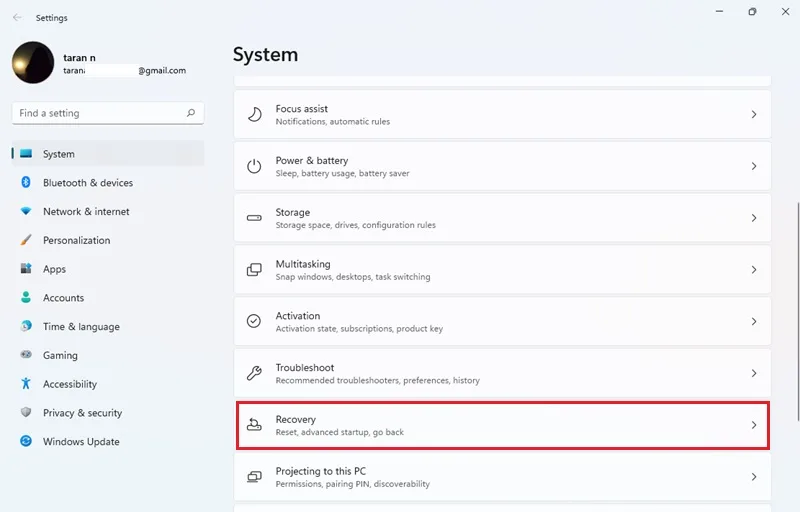Expand Recovery chevron arrow
Image resolution: width=800 pixels, height=512 pixels.
[x=754, y=425]
